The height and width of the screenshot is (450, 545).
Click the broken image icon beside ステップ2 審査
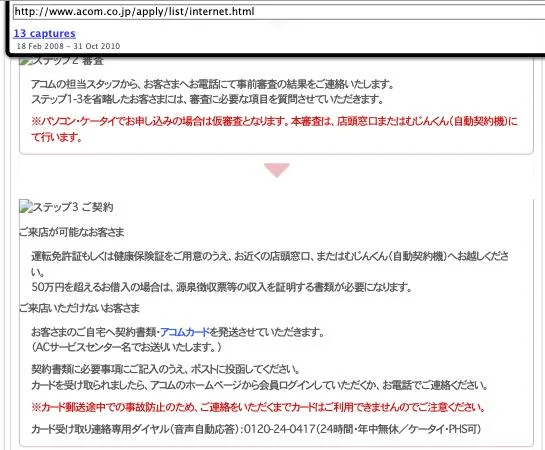26,61
